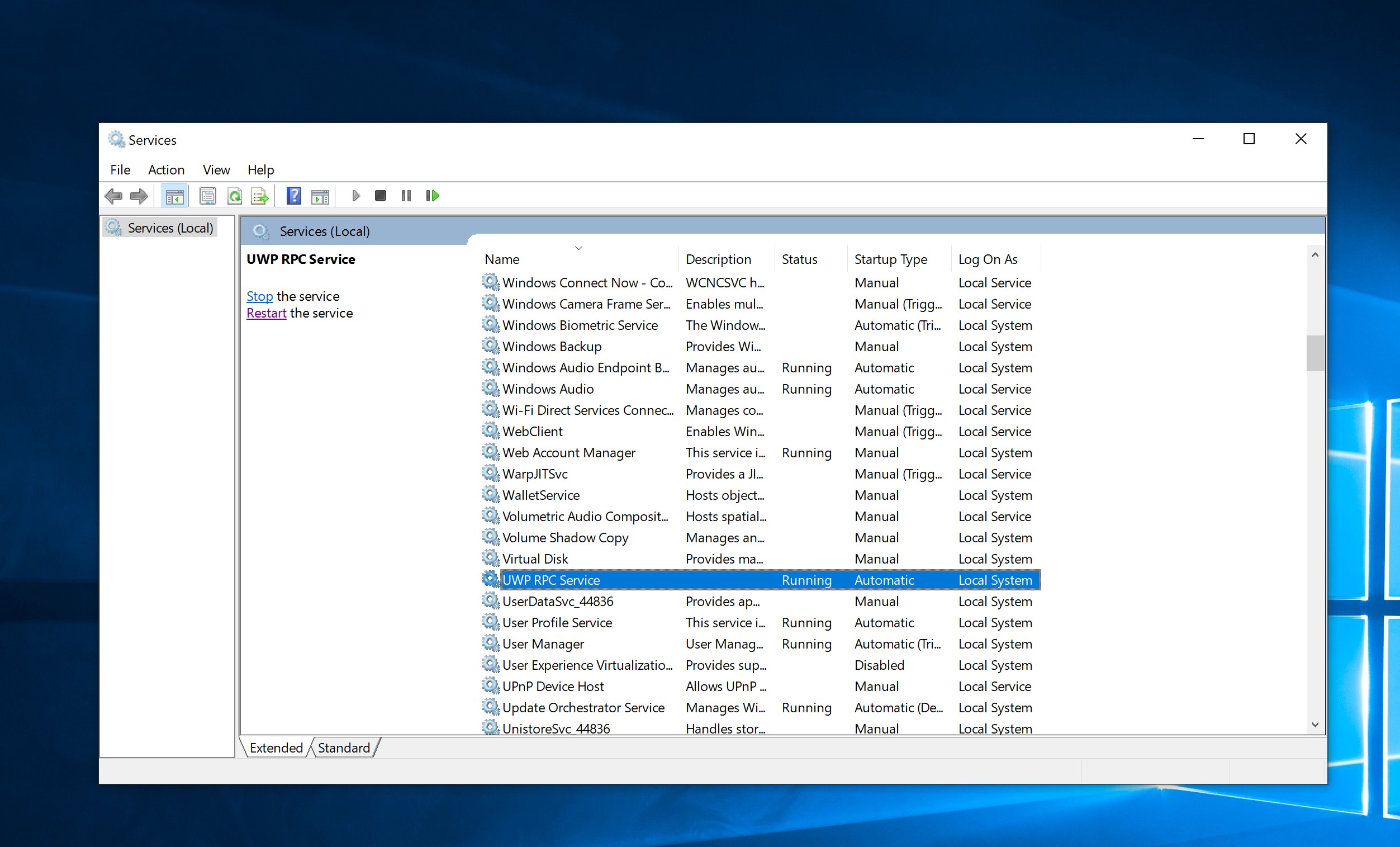1400x847 pixels.
Task: Open the Help toolbar icon
Action: (x=294, y=196)
